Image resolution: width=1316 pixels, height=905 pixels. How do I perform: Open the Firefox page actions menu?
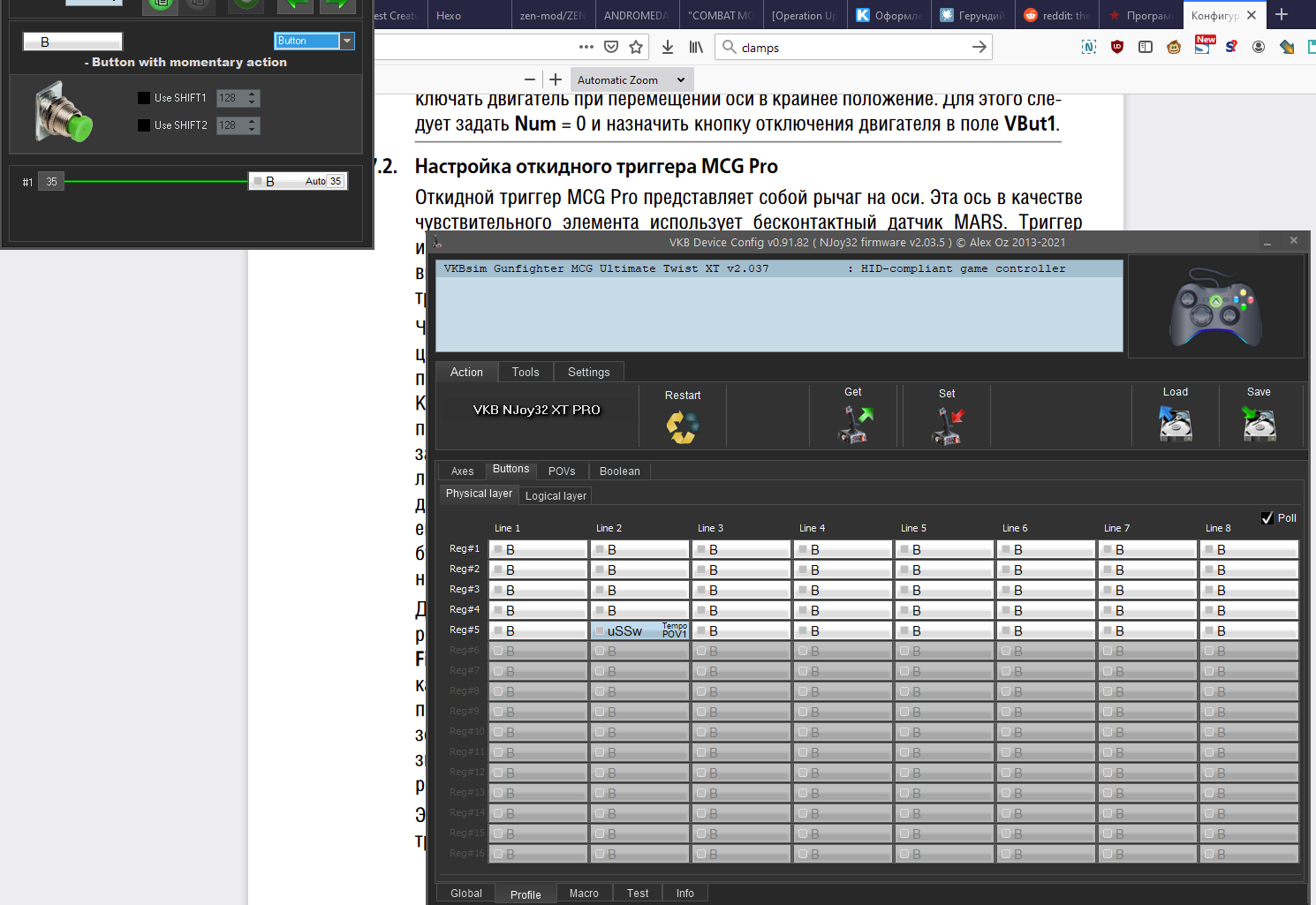[586, 47]
